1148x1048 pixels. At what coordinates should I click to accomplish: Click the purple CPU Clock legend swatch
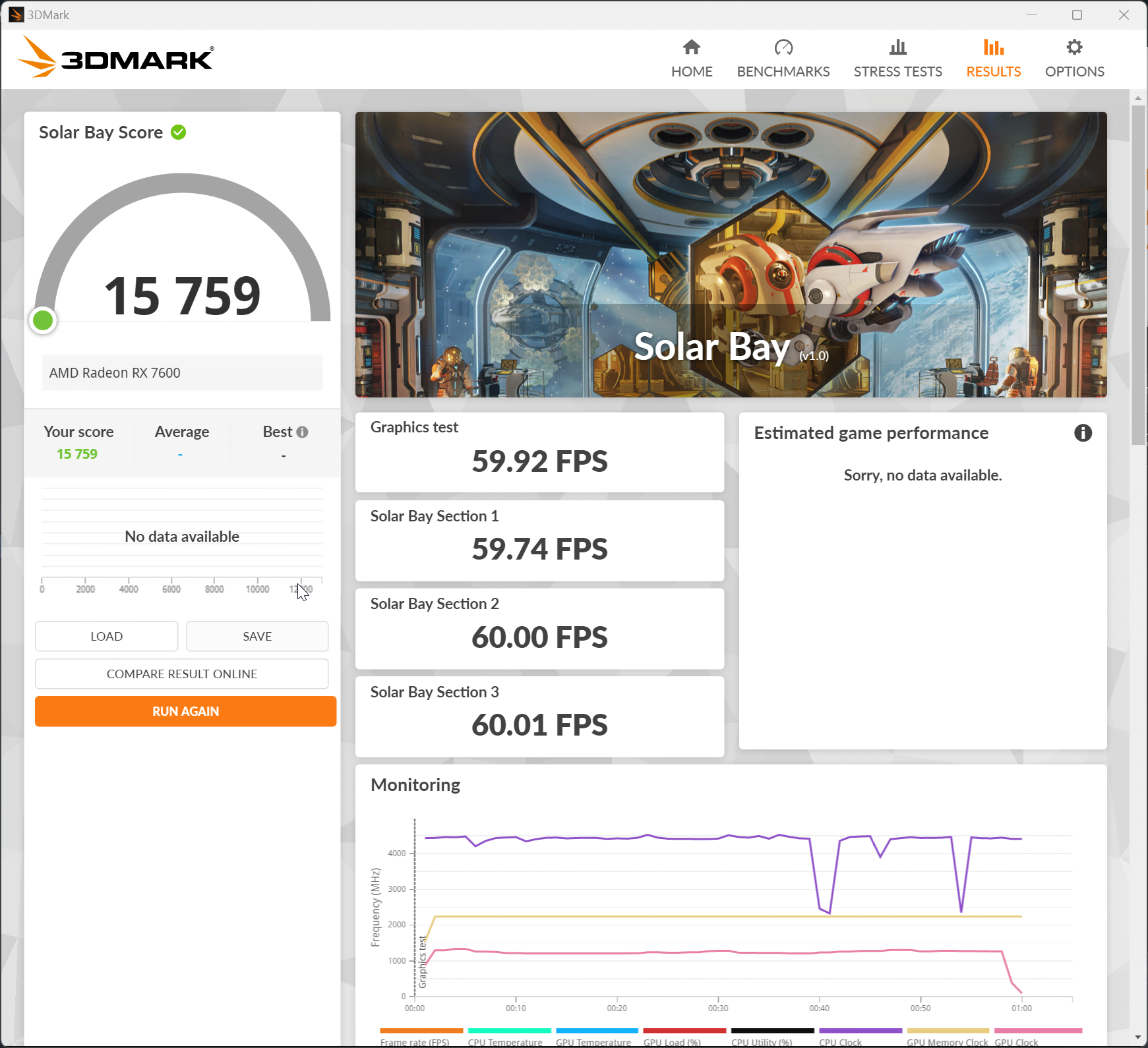pos(860,1031)
